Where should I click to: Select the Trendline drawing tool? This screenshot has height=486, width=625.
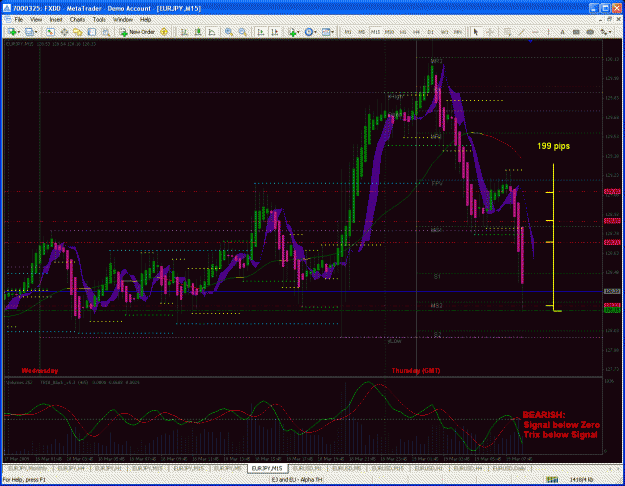pos(521,32)
